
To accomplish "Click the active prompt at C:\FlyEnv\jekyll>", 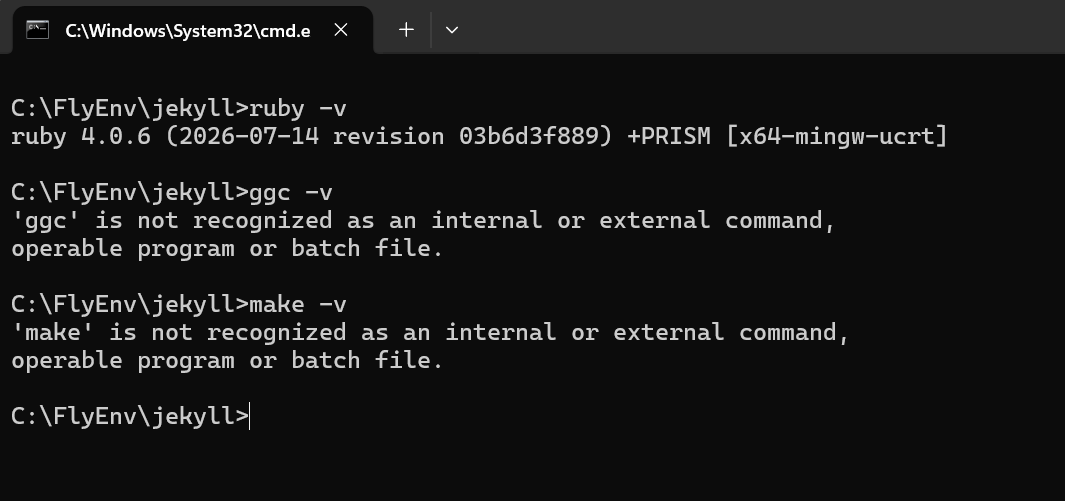I will (130, 416).
